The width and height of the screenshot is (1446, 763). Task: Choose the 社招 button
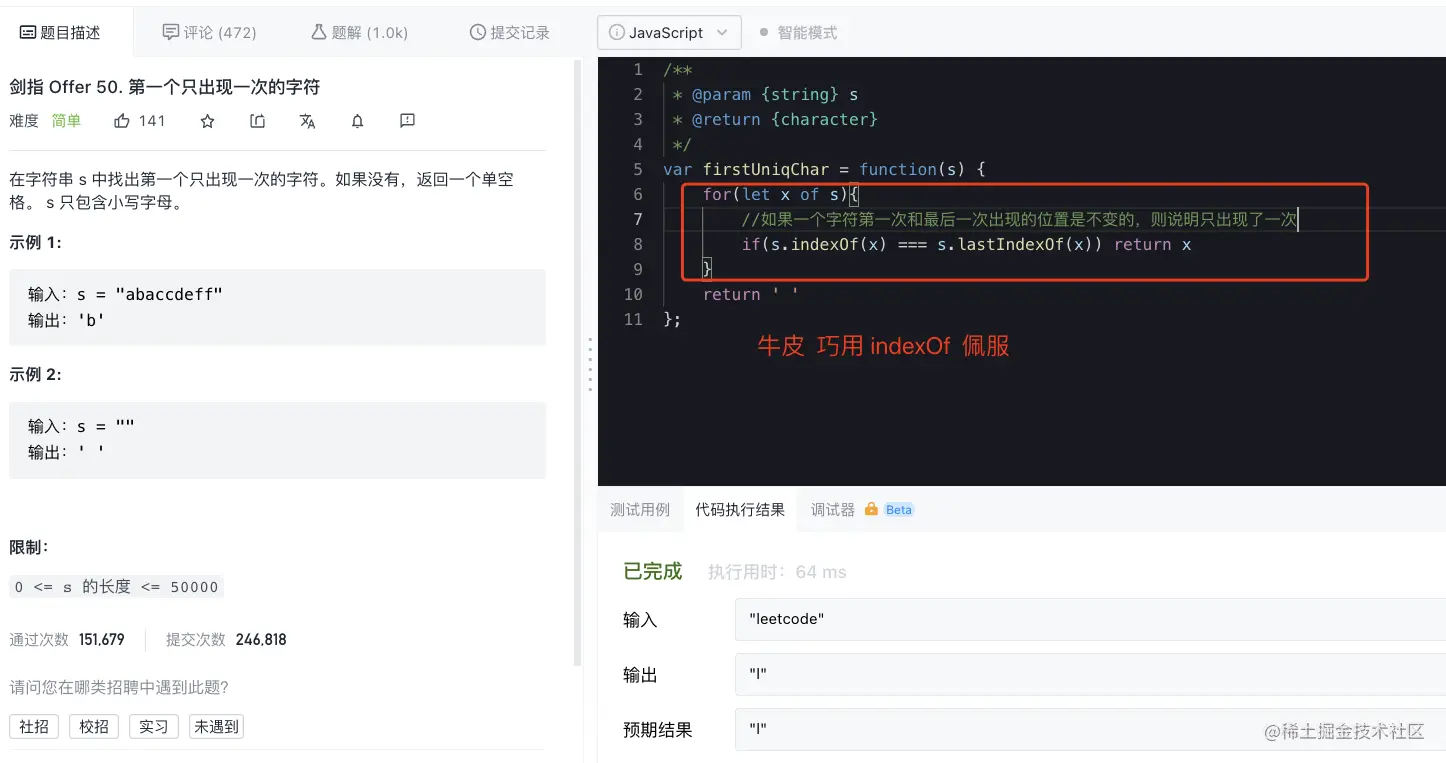(34, 727)
